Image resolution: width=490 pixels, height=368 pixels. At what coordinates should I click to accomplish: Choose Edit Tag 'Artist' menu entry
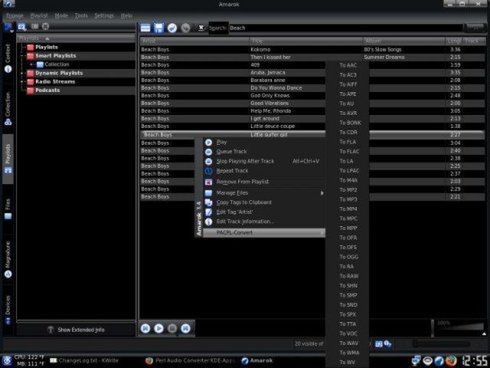click(x=264, y=212)
